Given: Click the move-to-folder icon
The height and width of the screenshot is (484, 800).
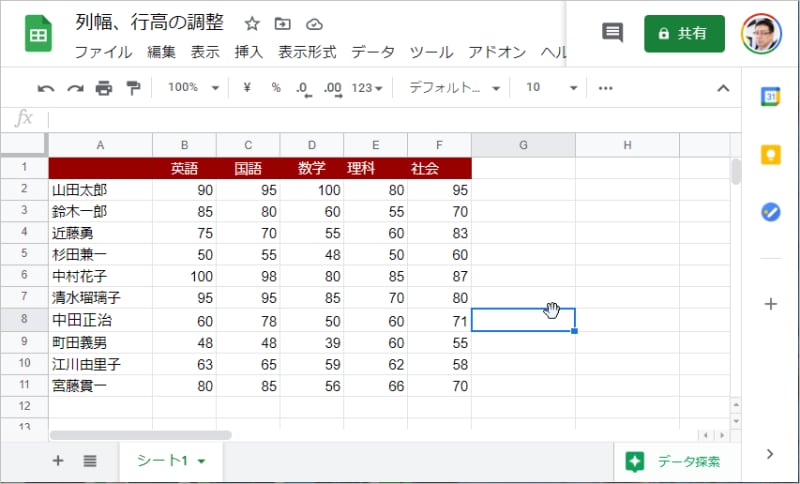Looking at the screenshot, I should point(282,23).
